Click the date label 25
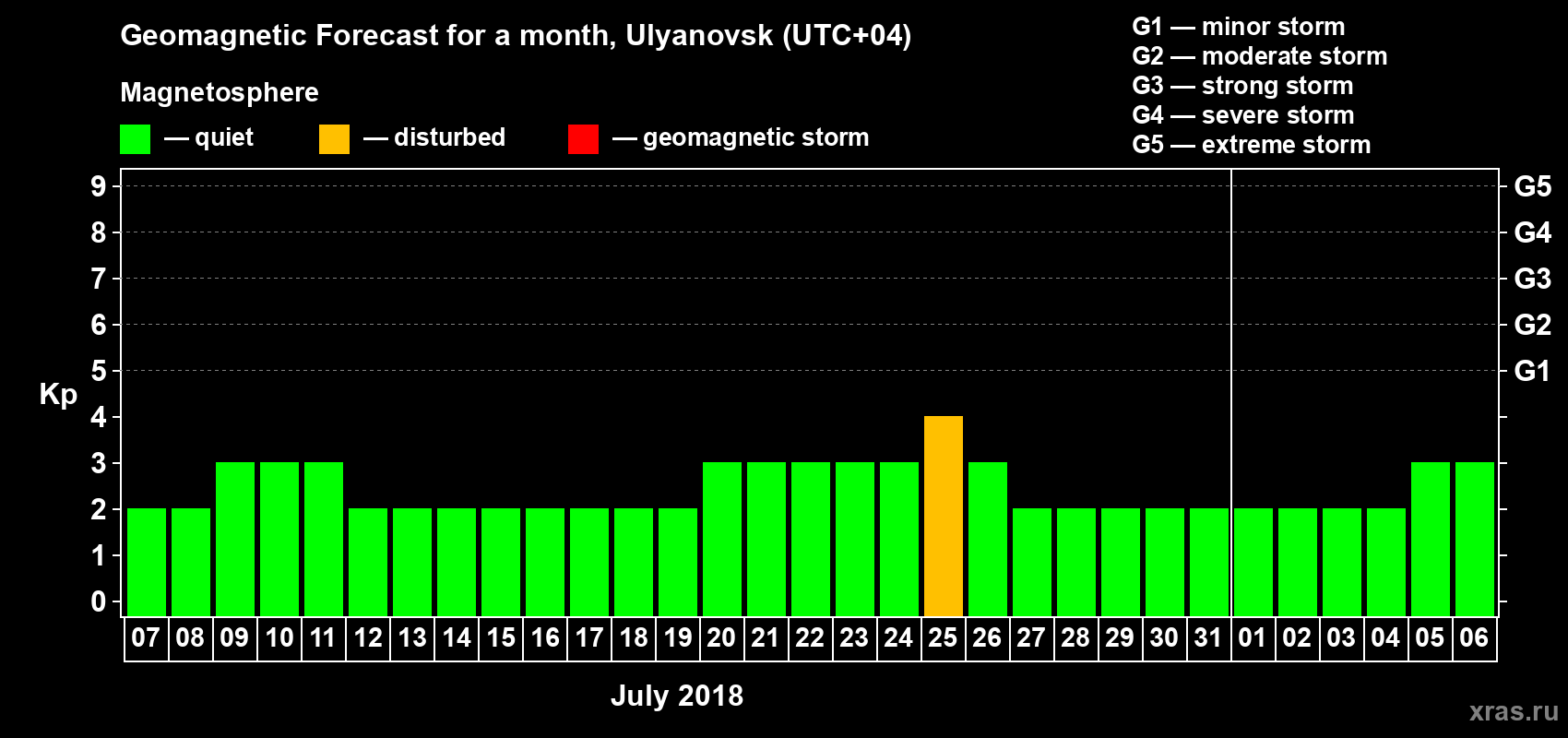1568x738 pixels. (x=943, y=637)
